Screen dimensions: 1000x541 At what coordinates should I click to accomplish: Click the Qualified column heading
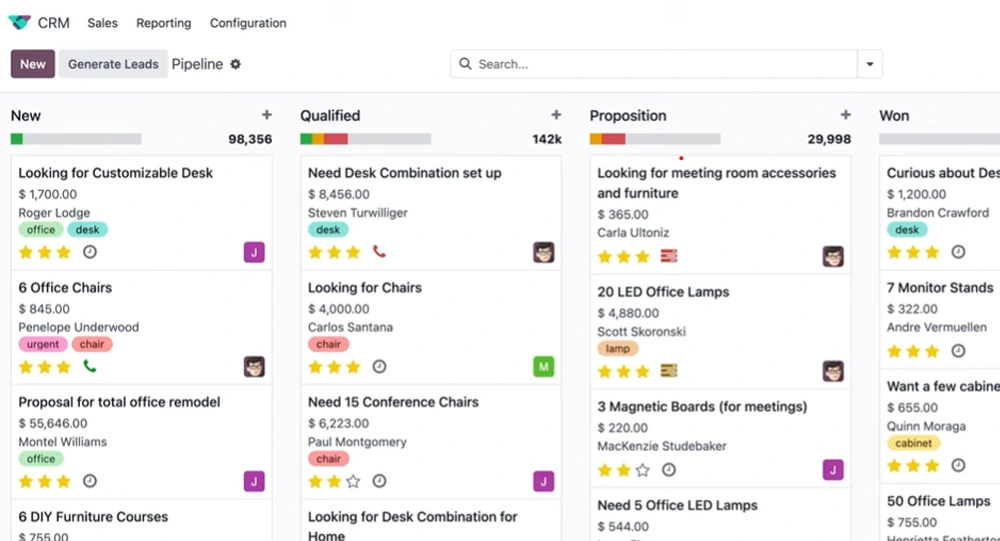330,115
